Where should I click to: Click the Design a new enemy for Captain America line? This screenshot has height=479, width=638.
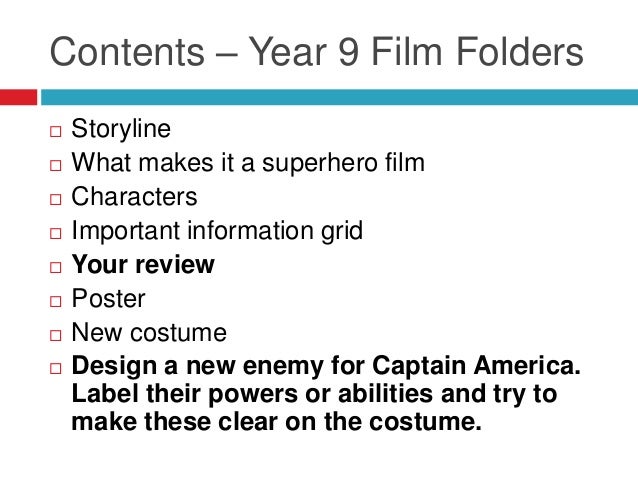coord(326,365)
